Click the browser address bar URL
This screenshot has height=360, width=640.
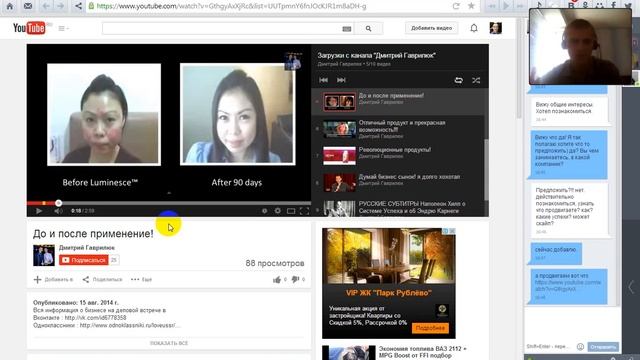[x=231, y=6]
